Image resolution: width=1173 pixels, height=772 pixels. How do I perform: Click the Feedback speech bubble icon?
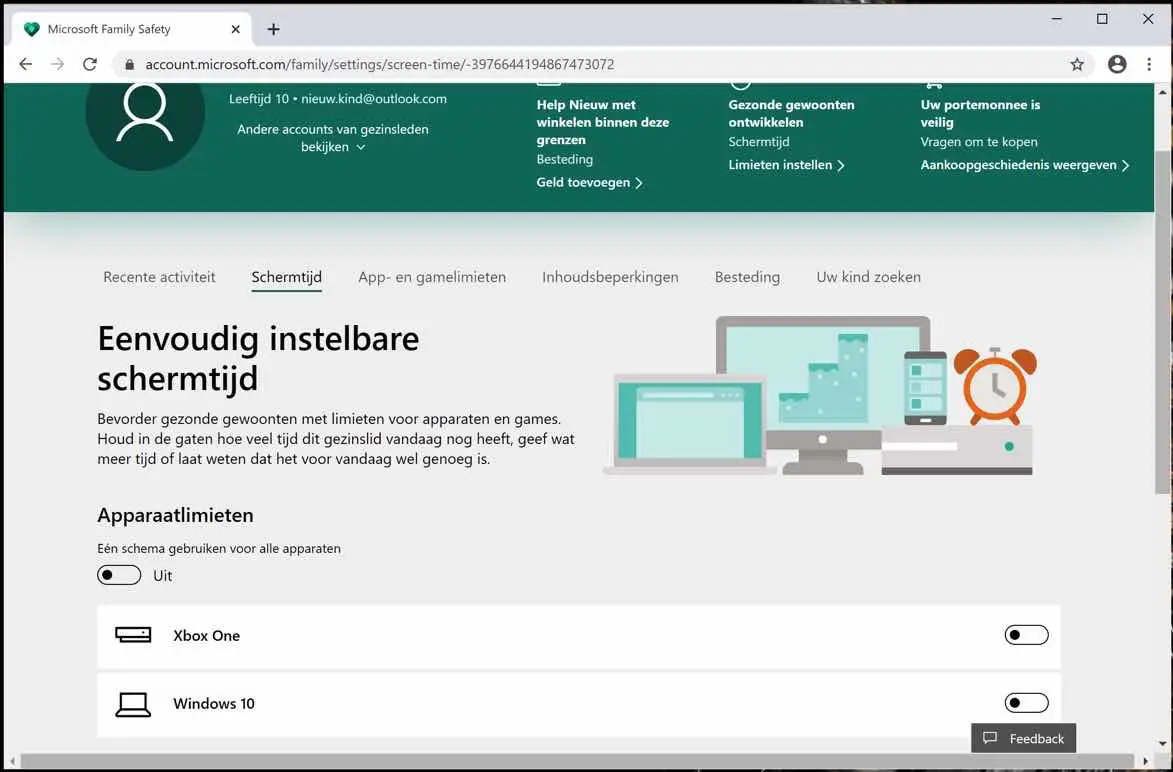[990, 738]
